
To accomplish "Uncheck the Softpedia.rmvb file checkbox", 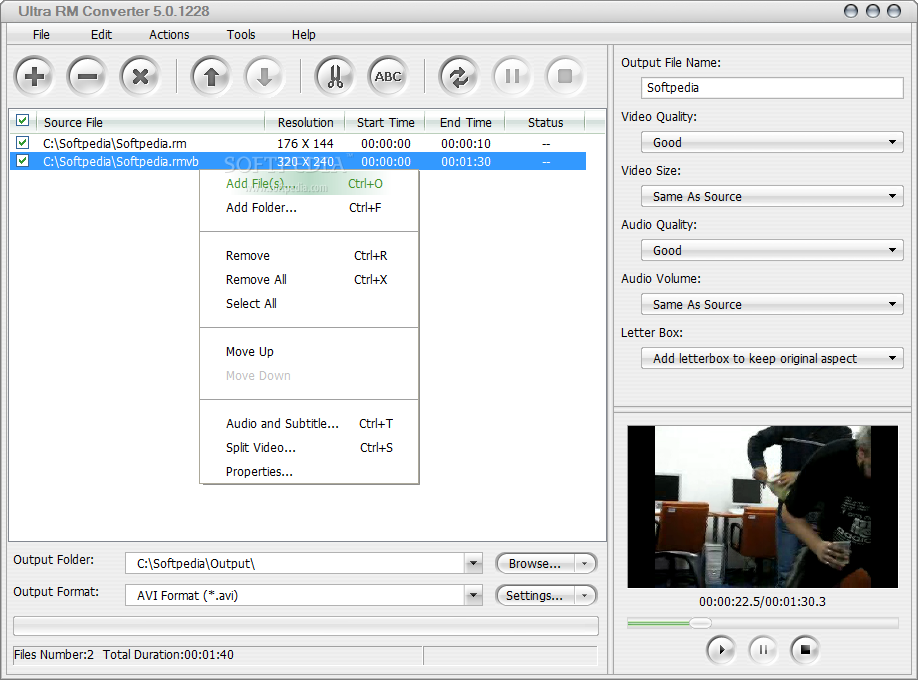I will (x=23, y=160).
